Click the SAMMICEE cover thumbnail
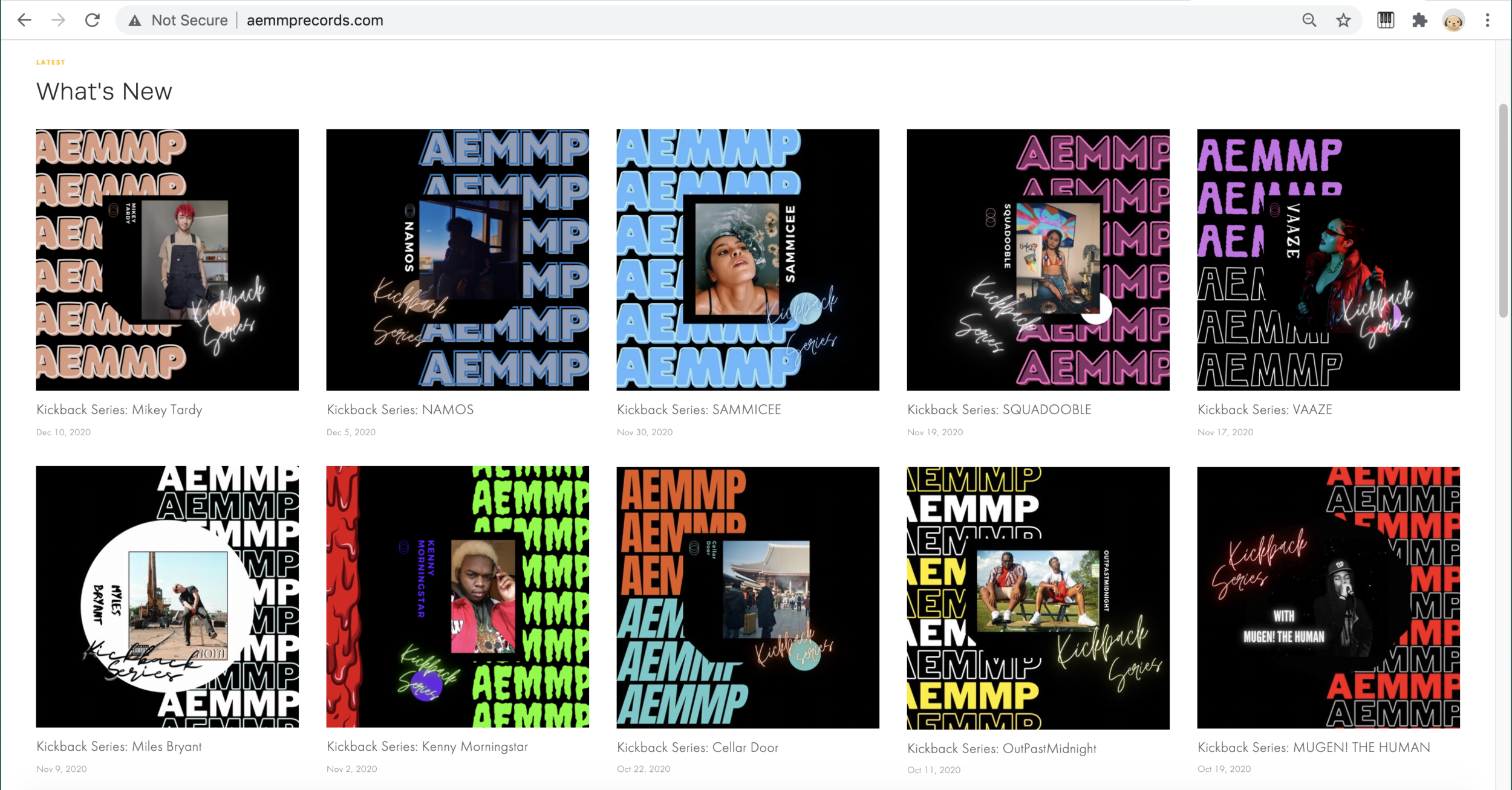The height and width of the screenshot is (790, 1512). (x=748, y=259)
